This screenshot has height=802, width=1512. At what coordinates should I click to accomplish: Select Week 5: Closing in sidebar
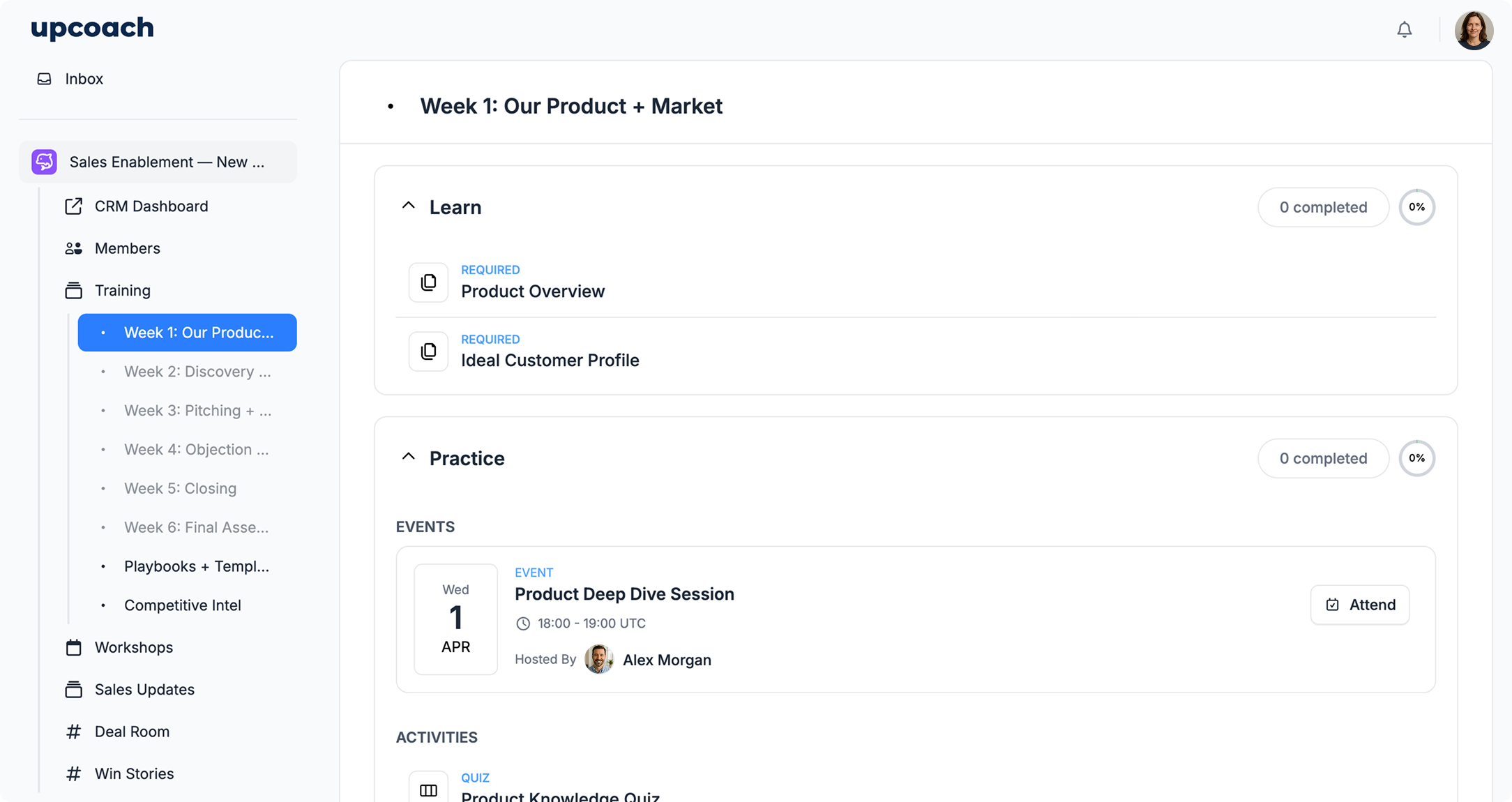180,488
